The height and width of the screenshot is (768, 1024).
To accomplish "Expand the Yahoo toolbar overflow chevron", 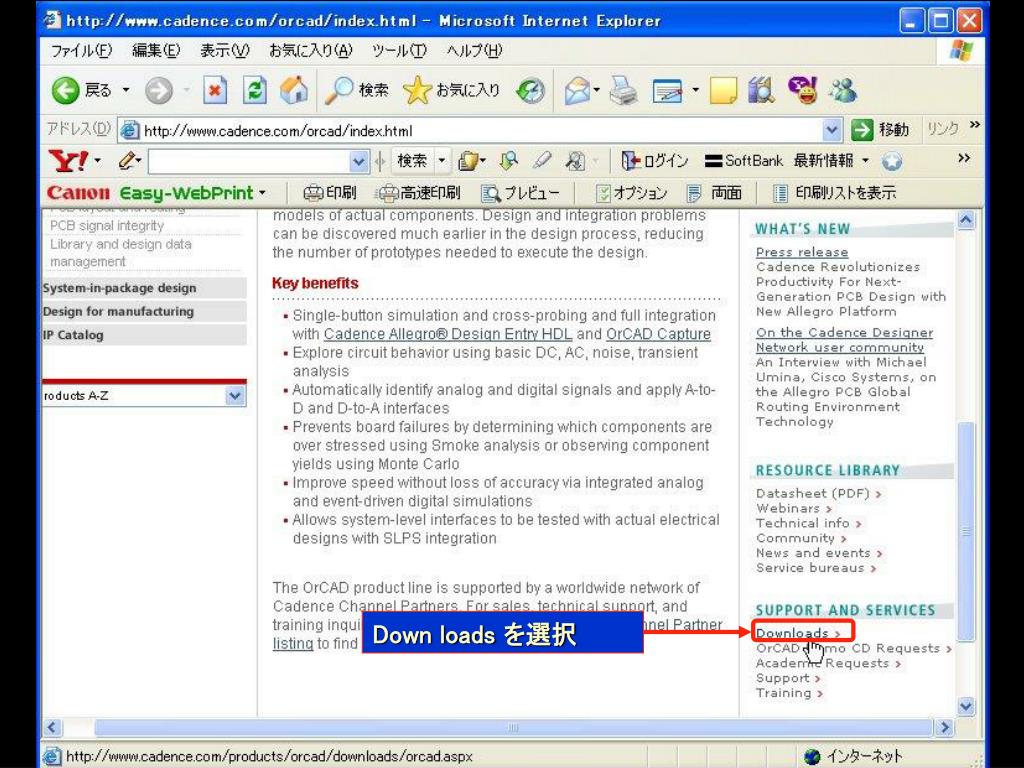I will pos(963,158).
